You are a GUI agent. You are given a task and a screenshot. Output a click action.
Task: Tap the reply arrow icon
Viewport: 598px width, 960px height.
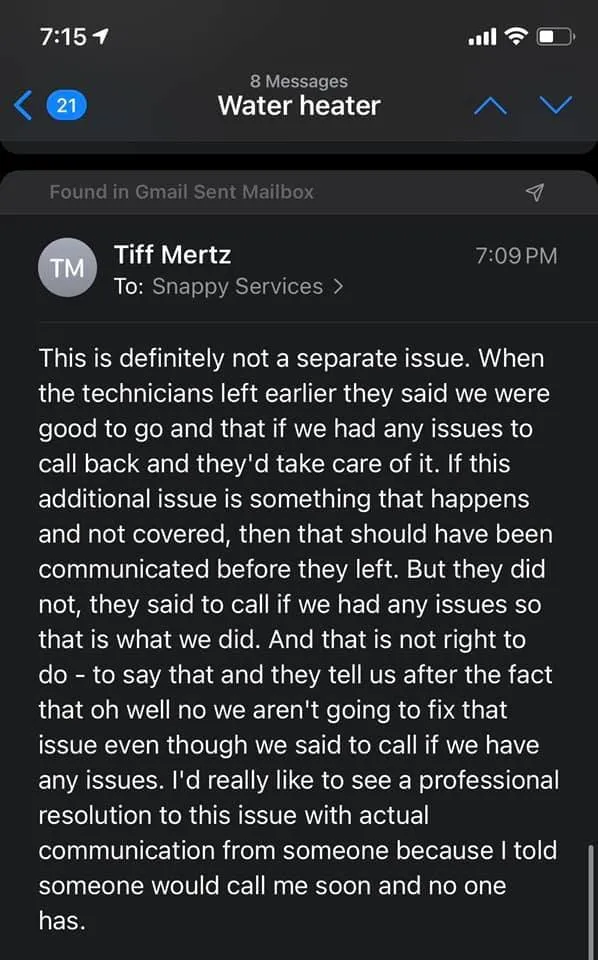pyautogui.click(x=535, y=192)
